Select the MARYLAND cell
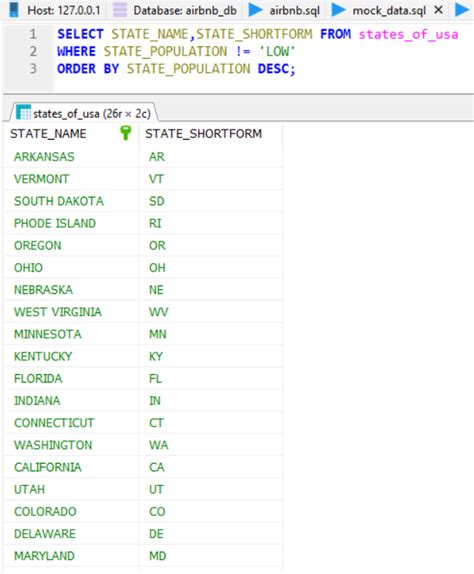 [x=71, y=556]
